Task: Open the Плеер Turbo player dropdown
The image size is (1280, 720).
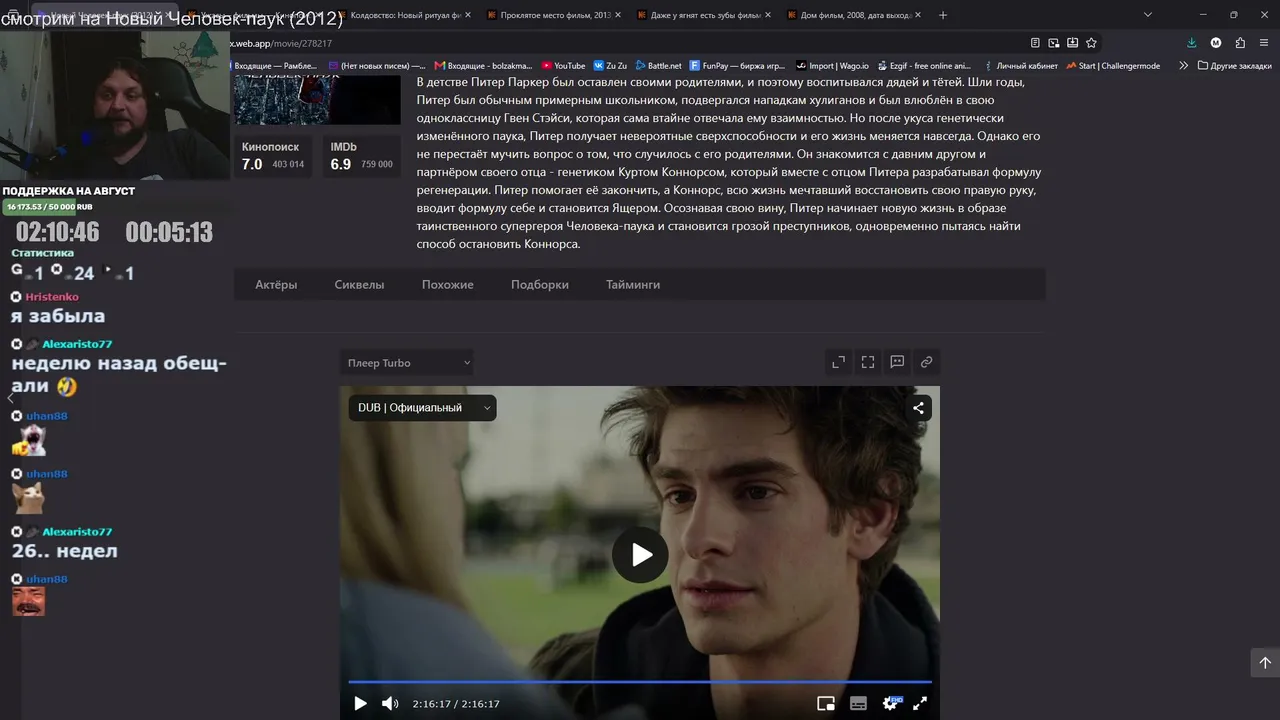Action: coord(407,363)
